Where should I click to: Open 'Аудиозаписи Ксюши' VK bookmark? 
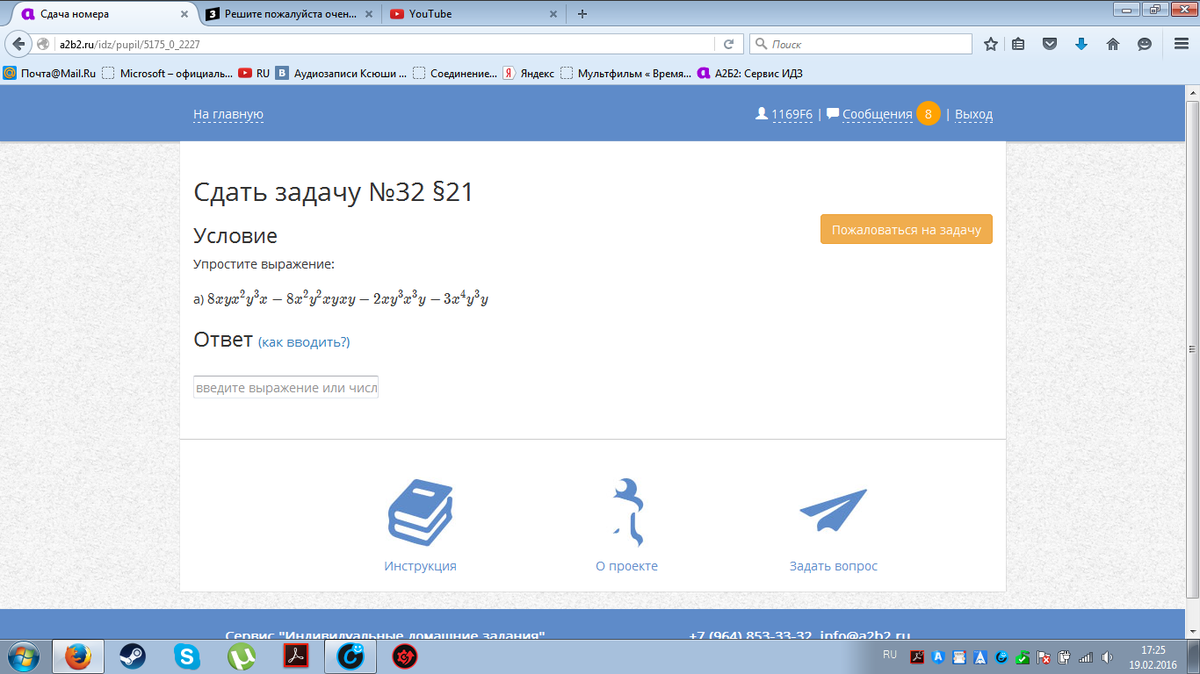(342, 73)
